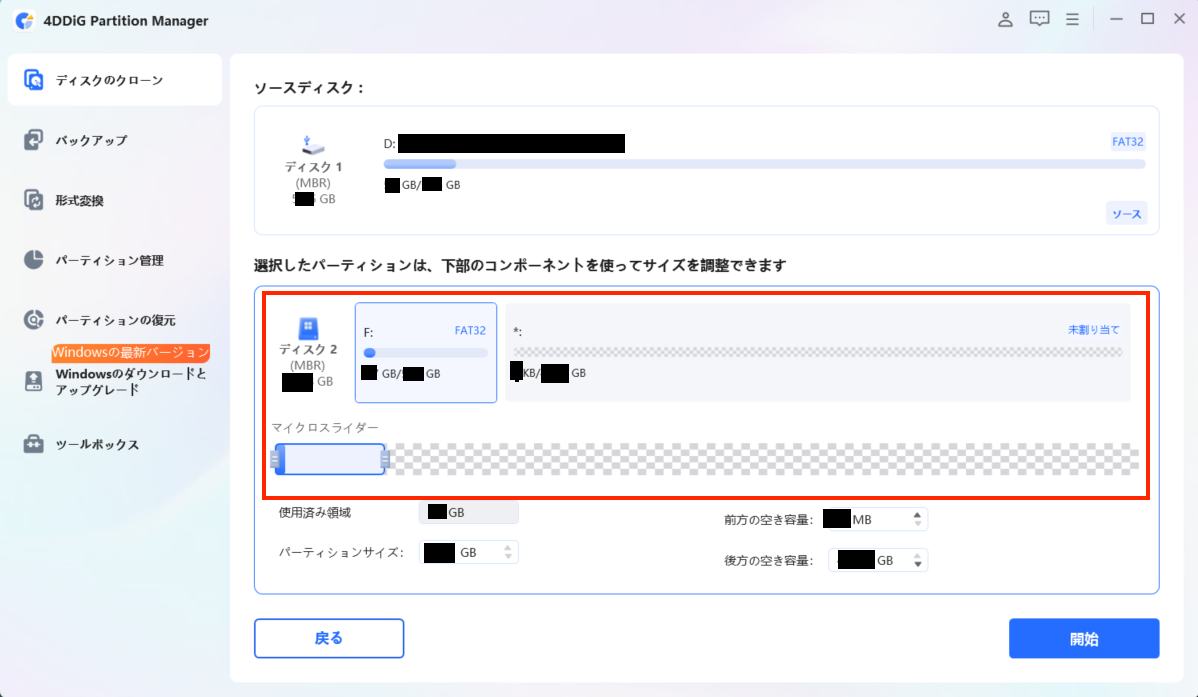
Task: Open the Windows download and upgrade icon
Action: pyautogui.click(x=34, y=381)
